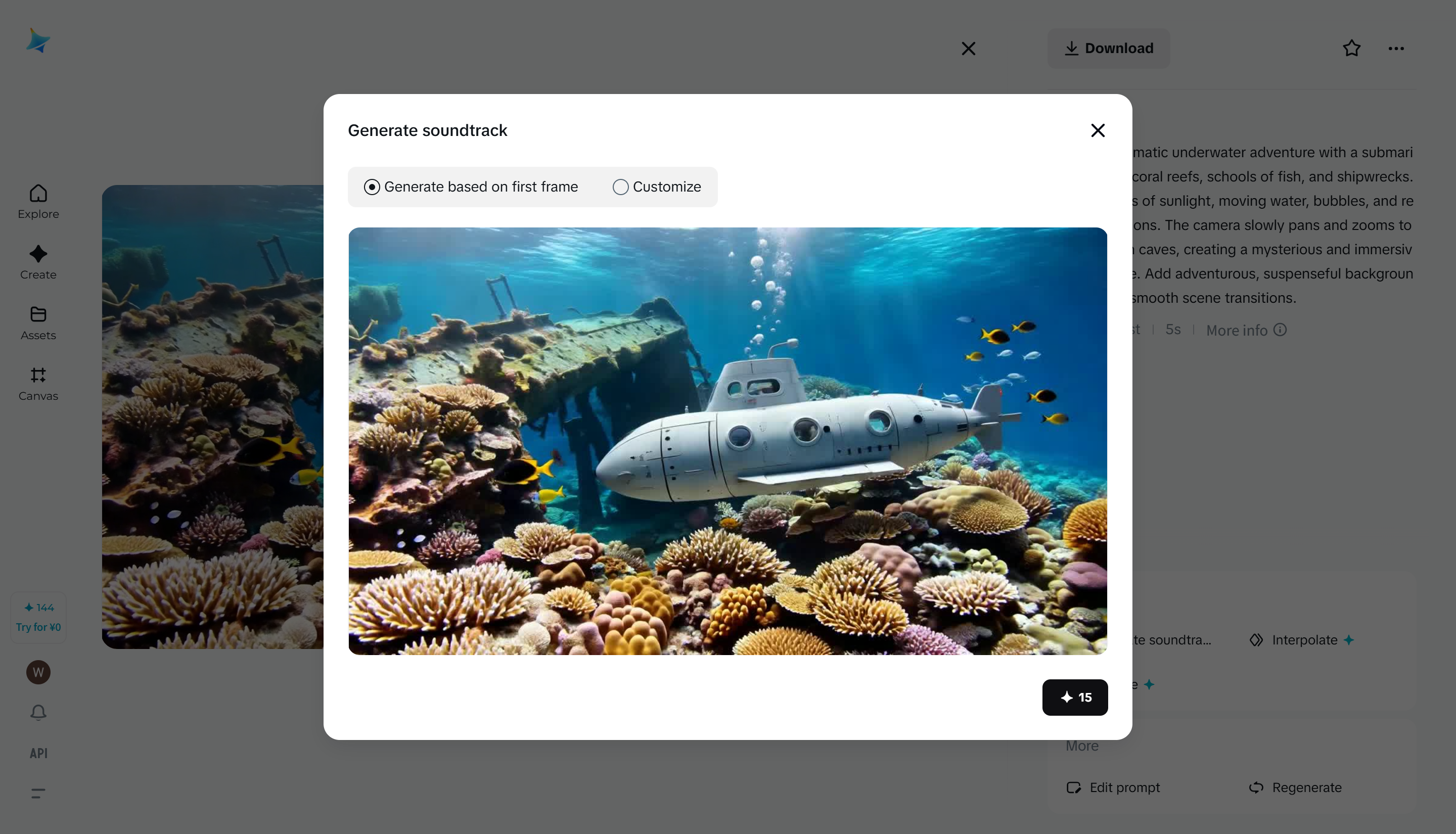Open the W user profile avatar
1456x834 pixels.
click(38, 672)
